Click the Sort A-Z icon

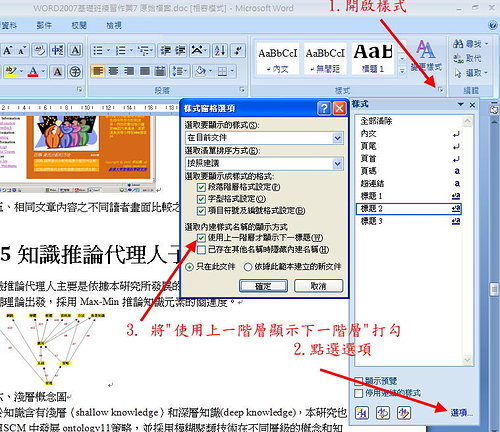[x=220, y=51]
